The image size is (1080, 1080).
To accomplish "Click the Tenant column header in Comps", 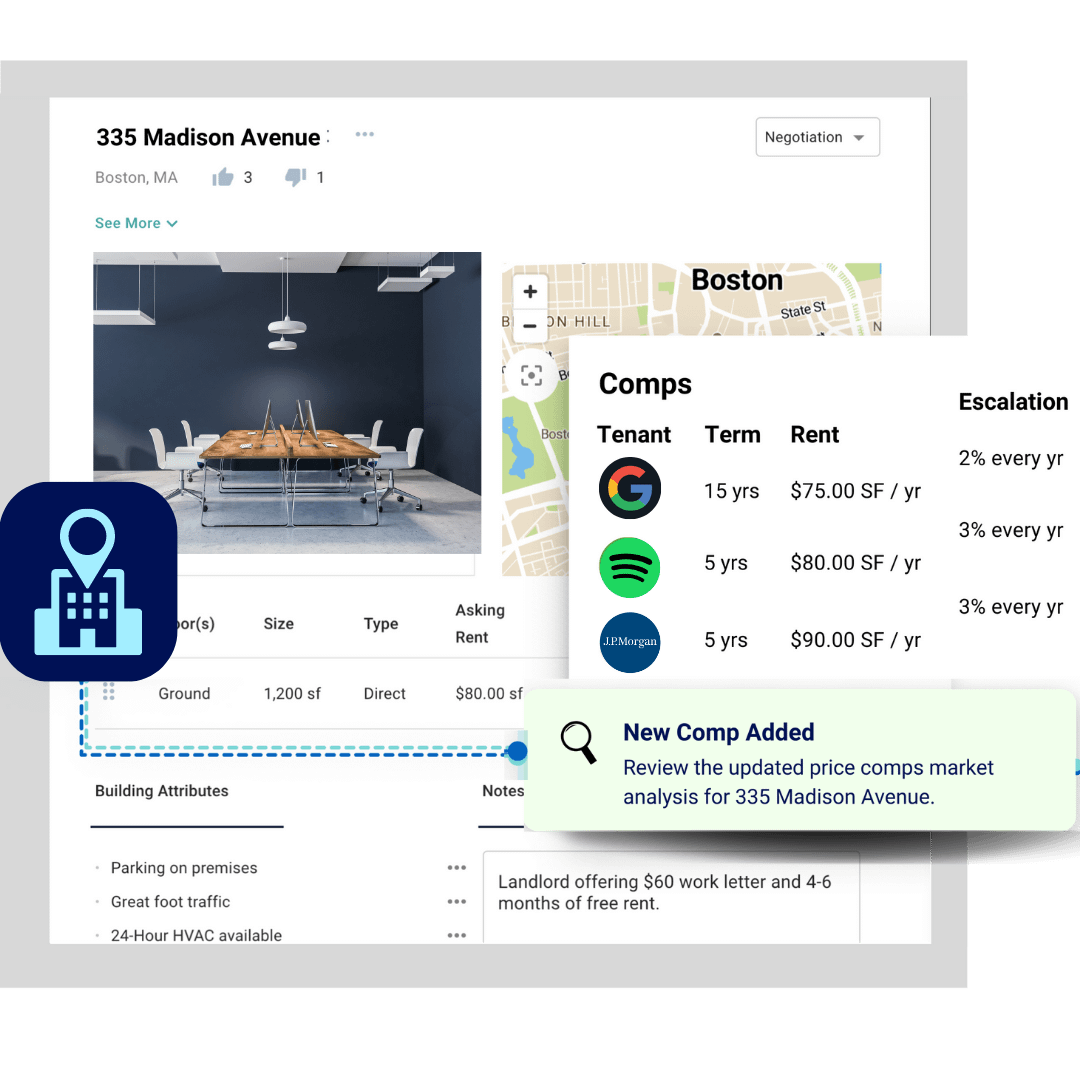I will pyautogui.click(x=634, y=435).
